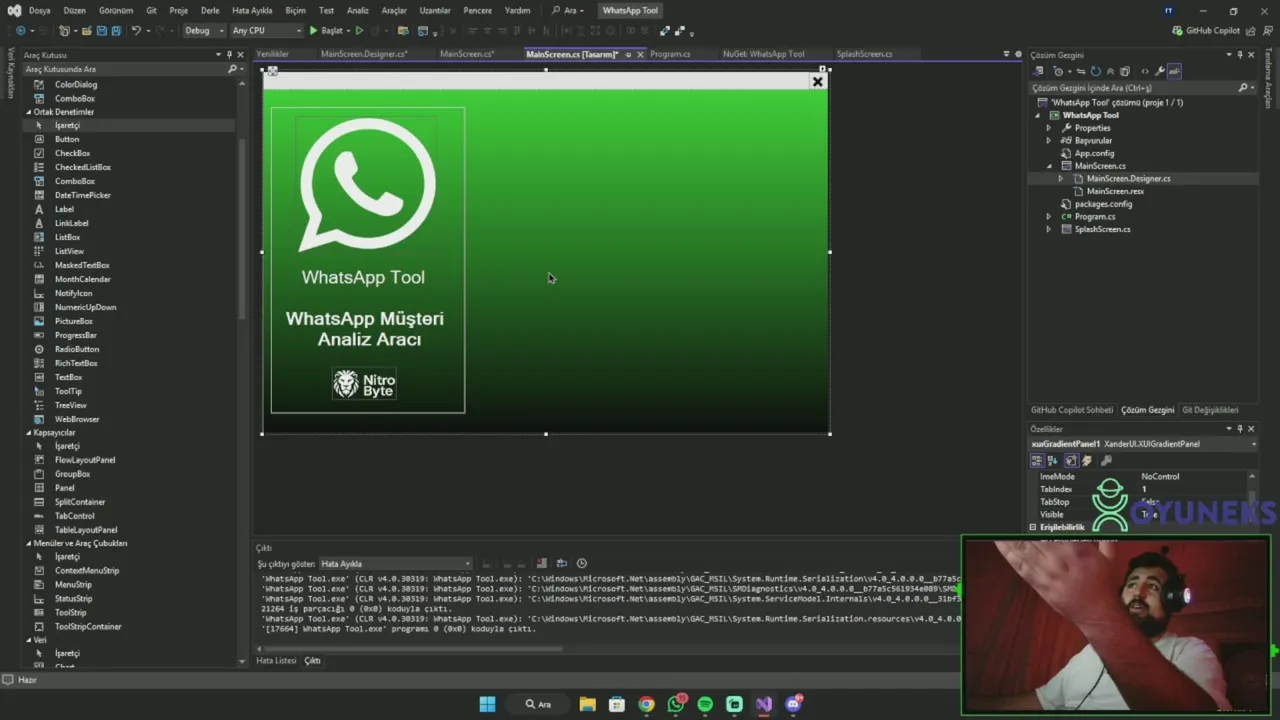Select the FlowLayoutPanel toolbox item

pyautogui.click(x=85, y=460)
